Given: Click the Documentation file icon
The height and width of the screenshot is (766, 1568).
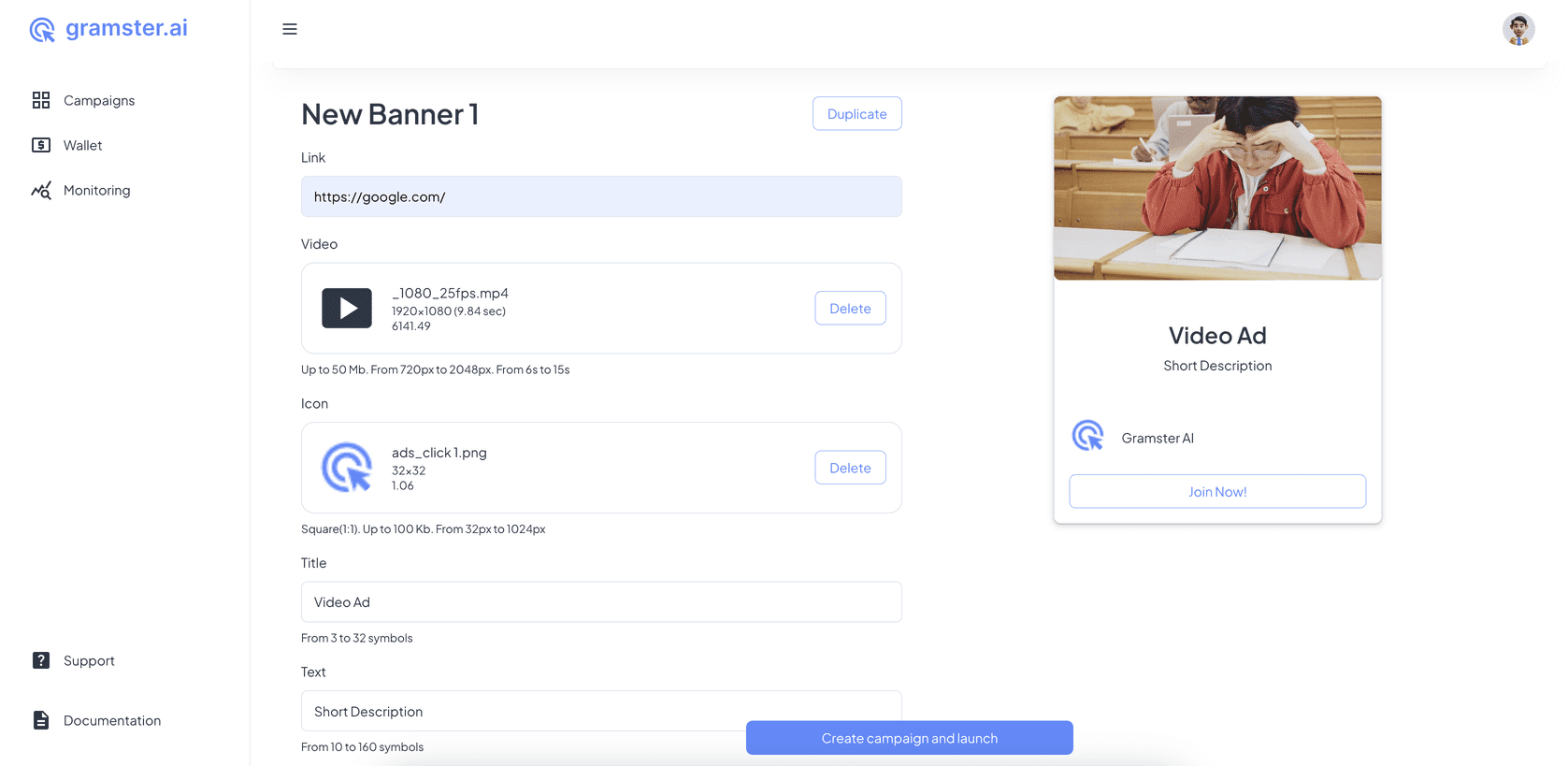Looking at the screenshot, I should 41,720.
